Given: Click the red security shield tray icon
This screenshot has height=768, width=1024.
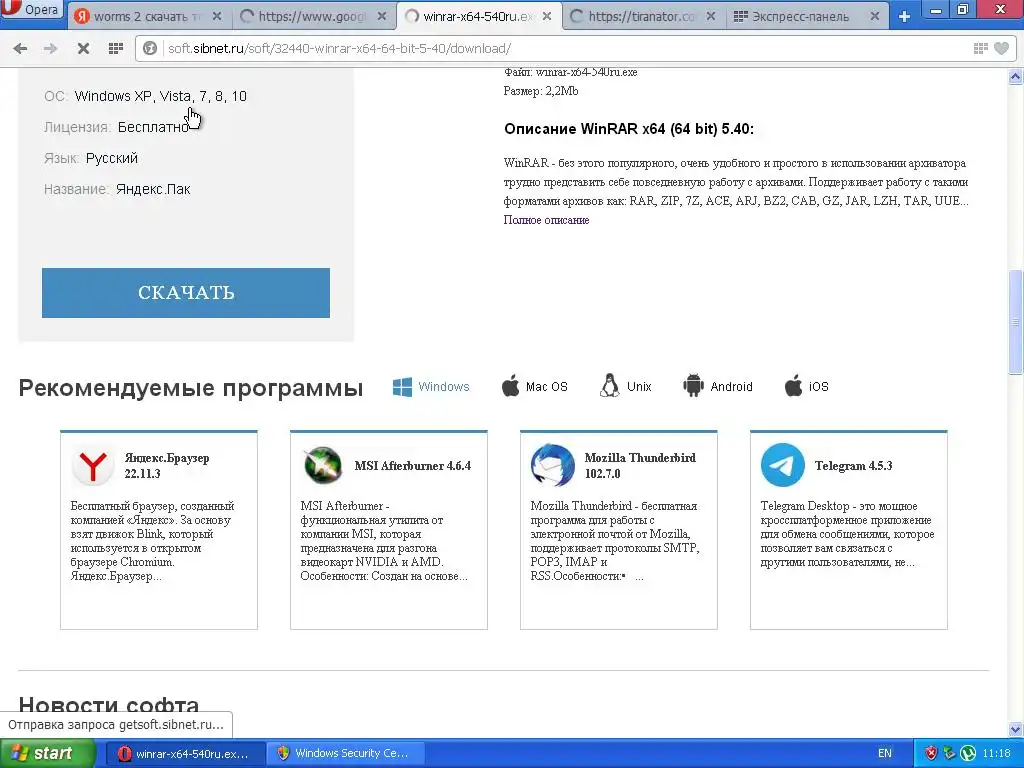Looking at the screenshot, I should [x=931, y=754].
